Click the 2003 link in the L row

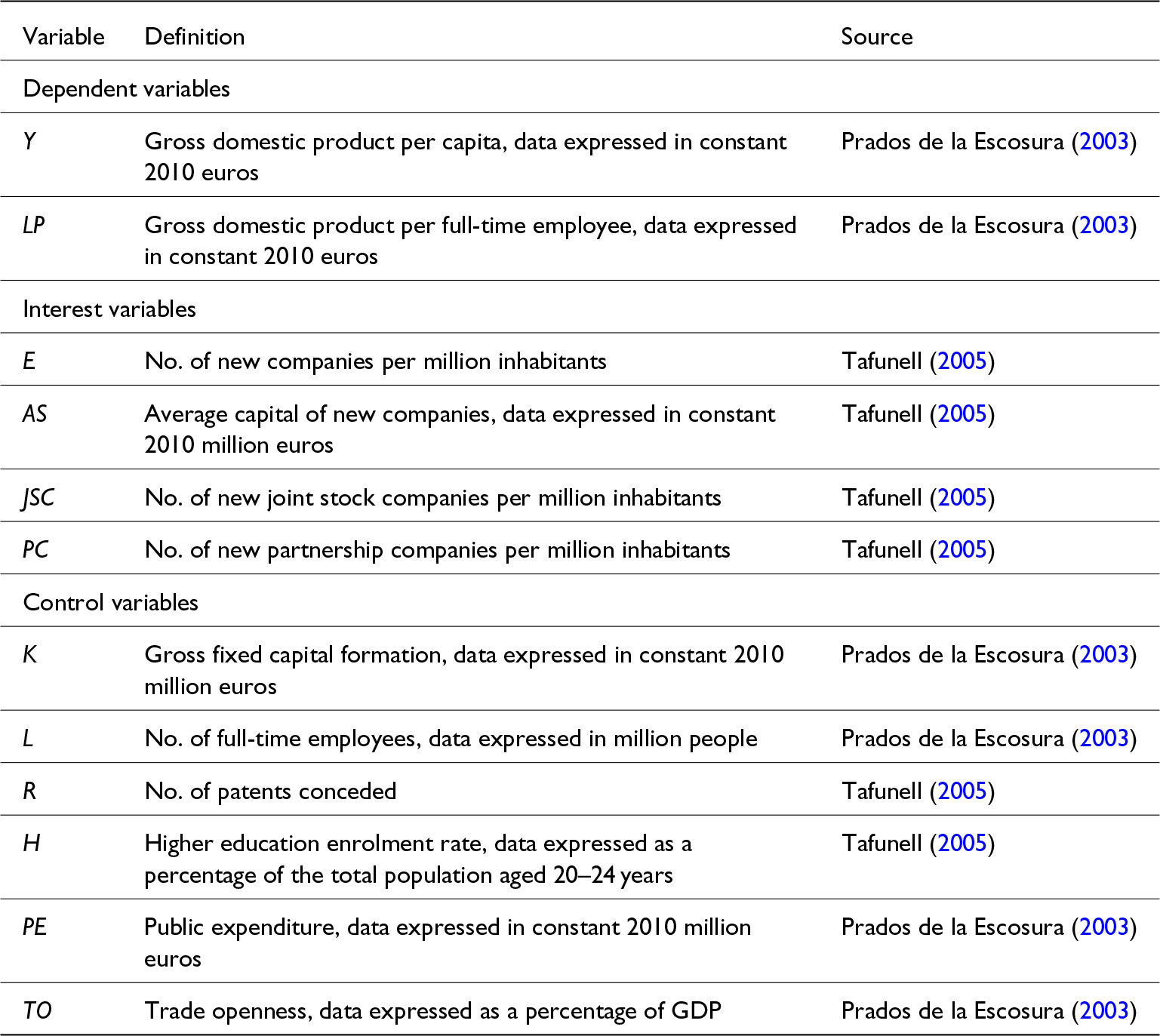coord(1103,739)
